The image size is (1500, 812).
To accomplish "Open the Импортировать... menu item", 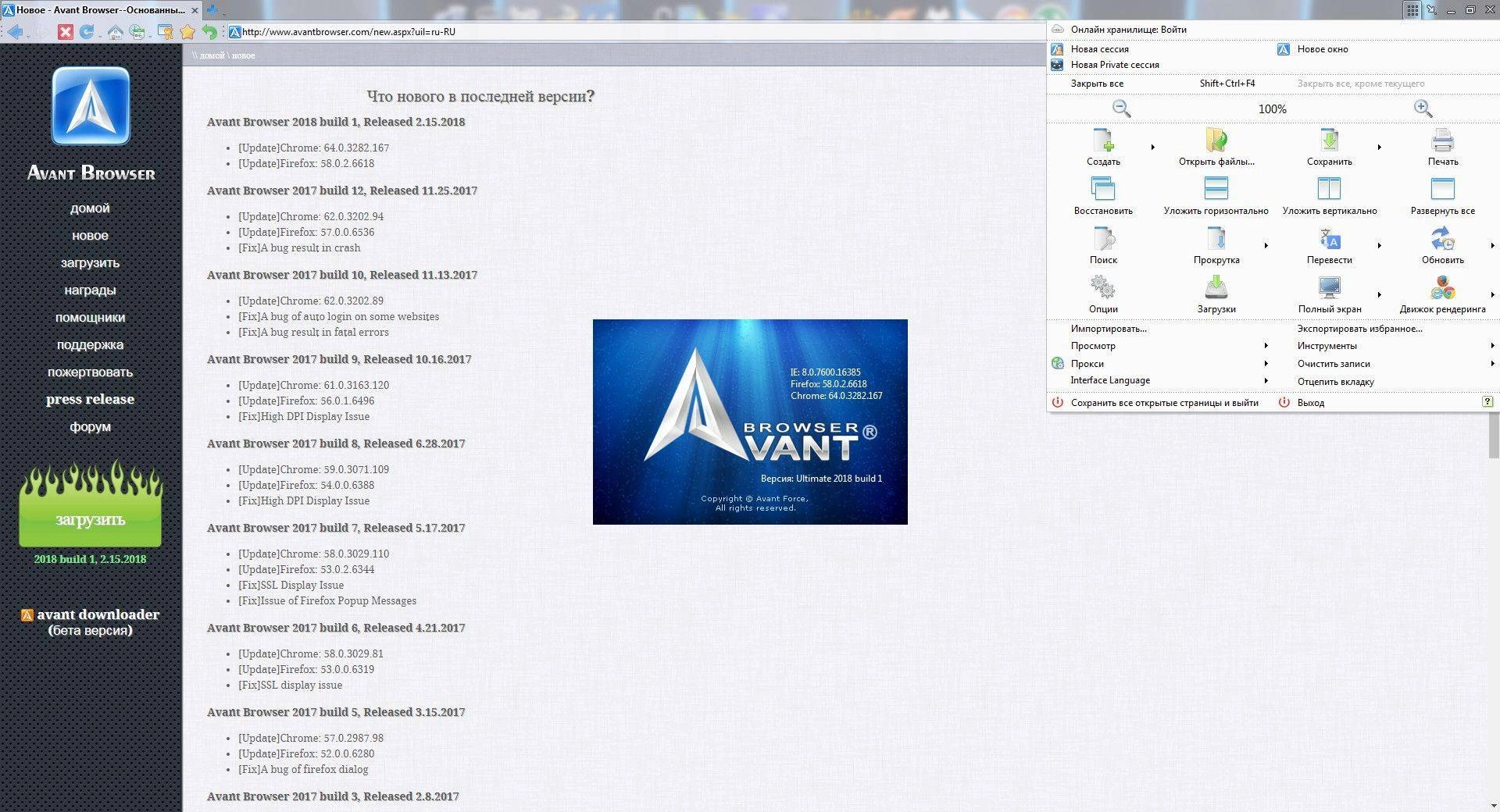I will pos(1109,329).
